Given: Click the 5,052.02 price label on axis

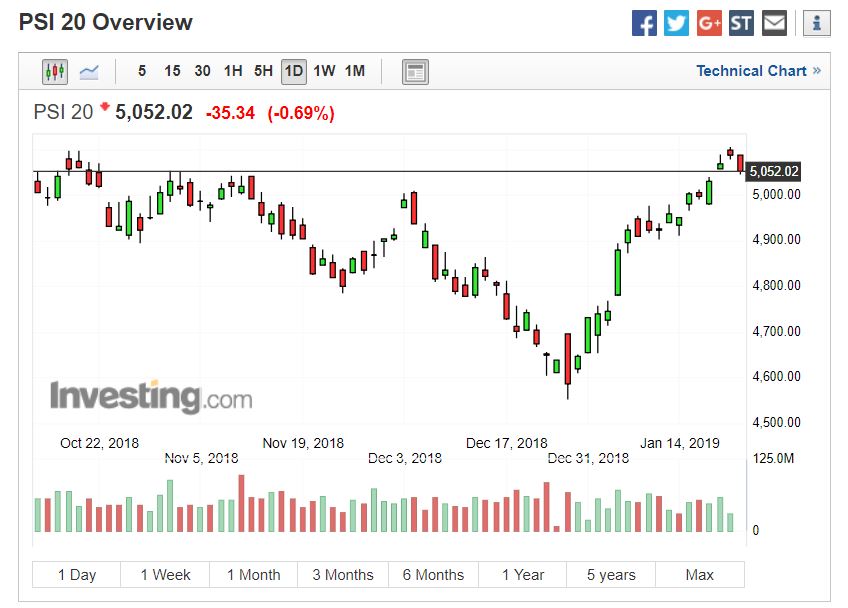Looking at the screenshot, I should pos(773,171).
